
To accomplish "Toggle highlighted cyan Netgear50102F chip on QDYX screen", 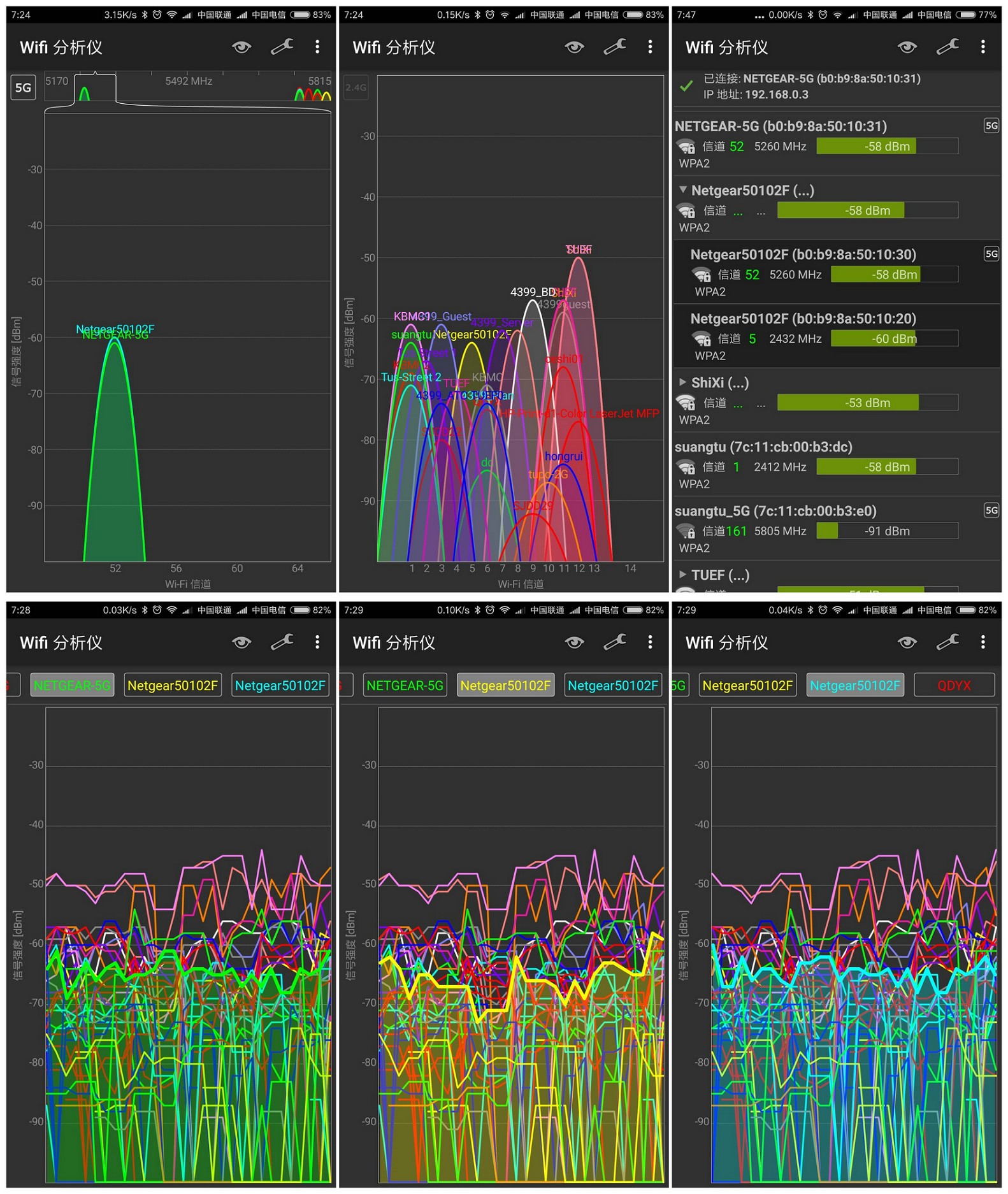I will click(x=855, y=686).
